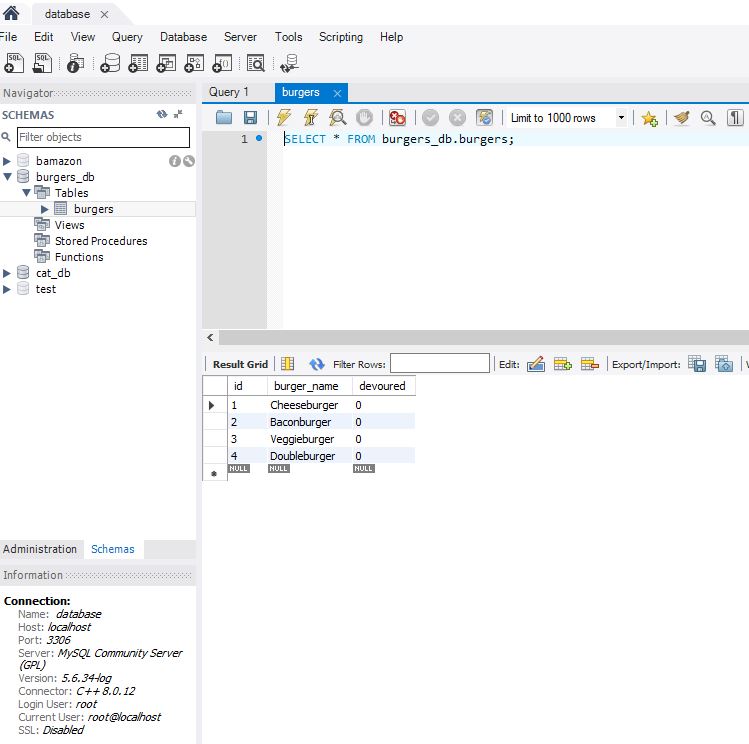Create new function toolbar icon
This screenshot has width=749, height=744.
pos(223,63)
